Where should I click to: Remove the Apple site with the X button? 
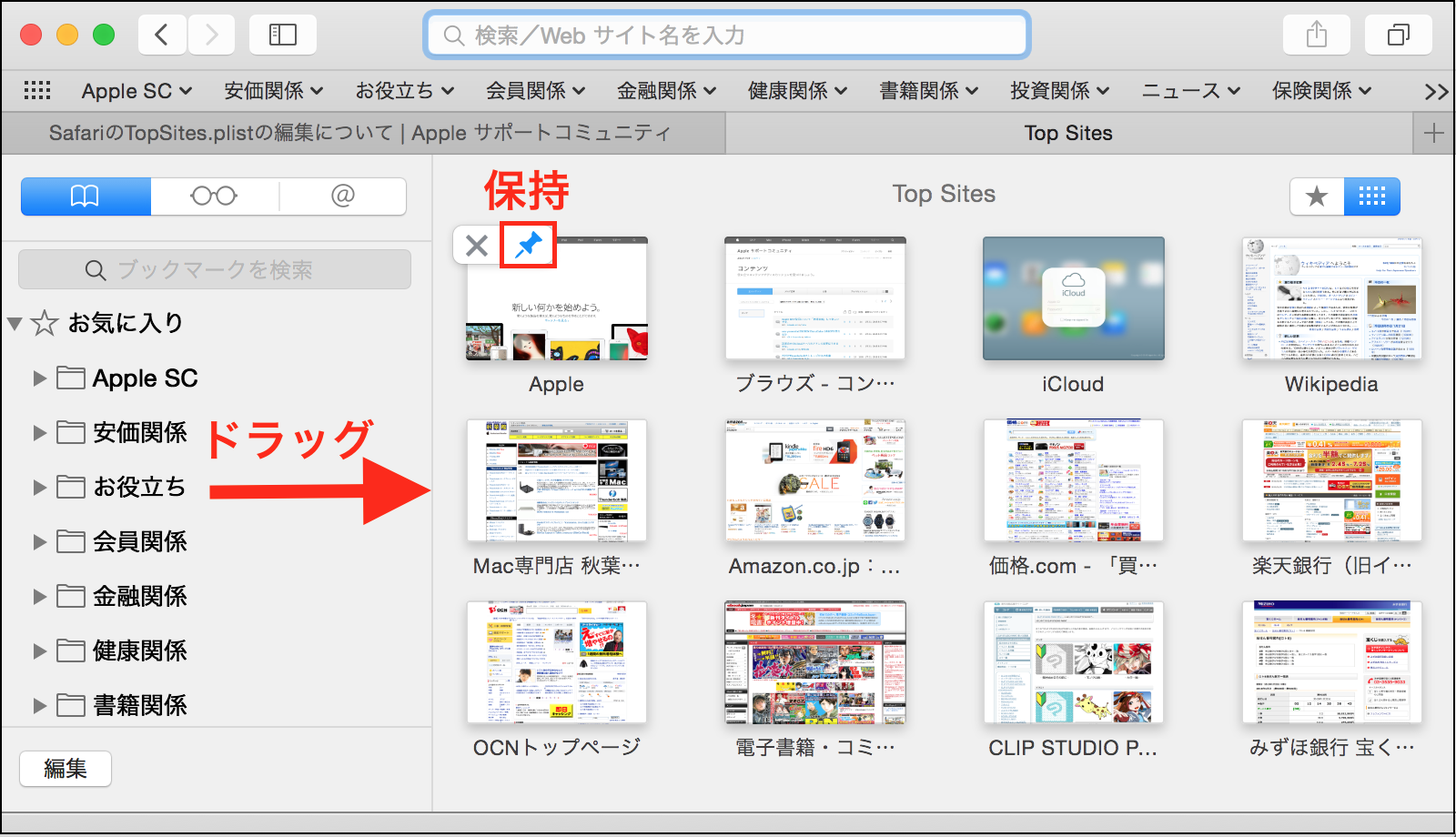[476, 245]
